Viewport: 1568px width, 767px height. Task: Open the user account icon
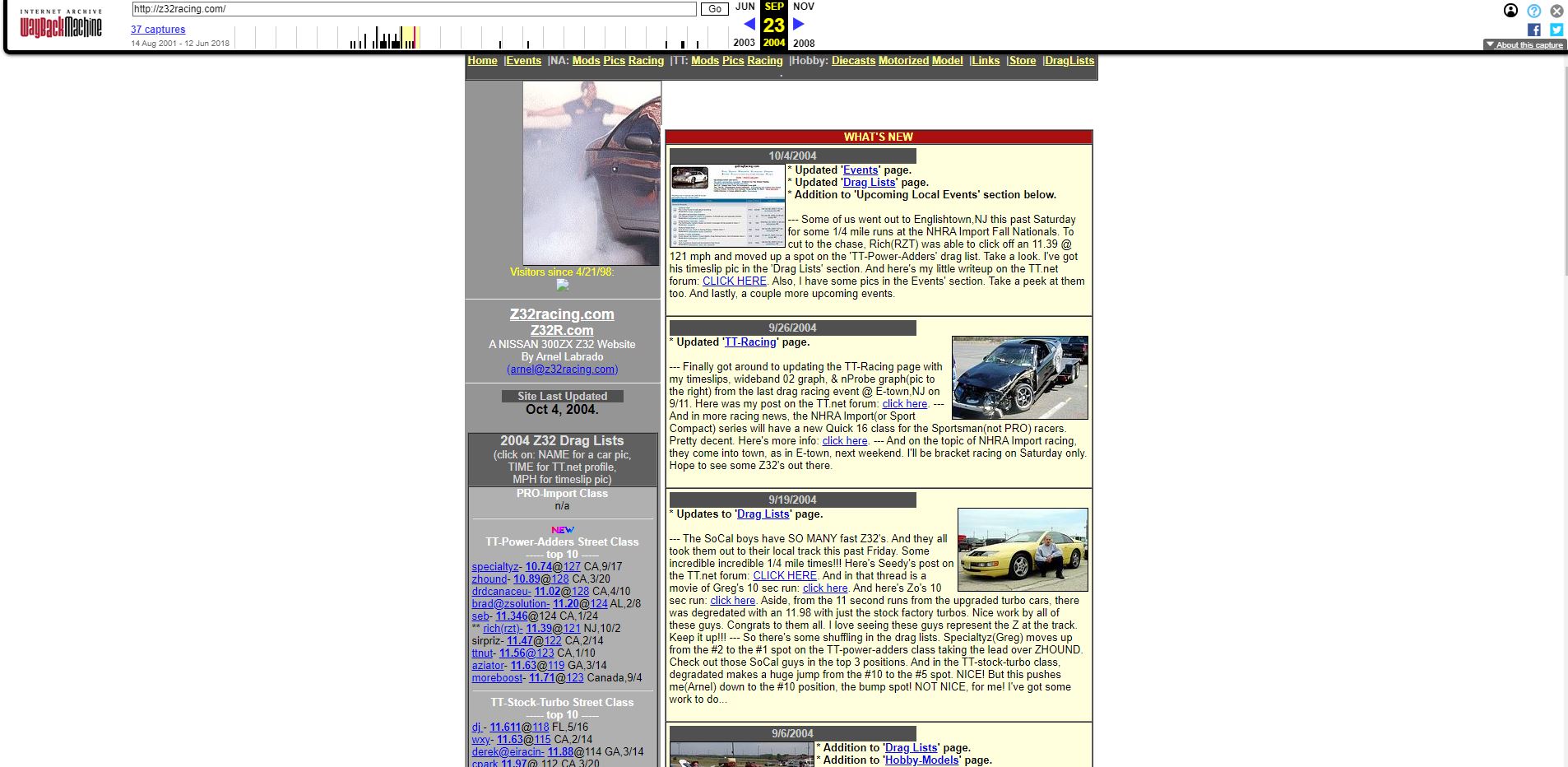pos(1510,11)
